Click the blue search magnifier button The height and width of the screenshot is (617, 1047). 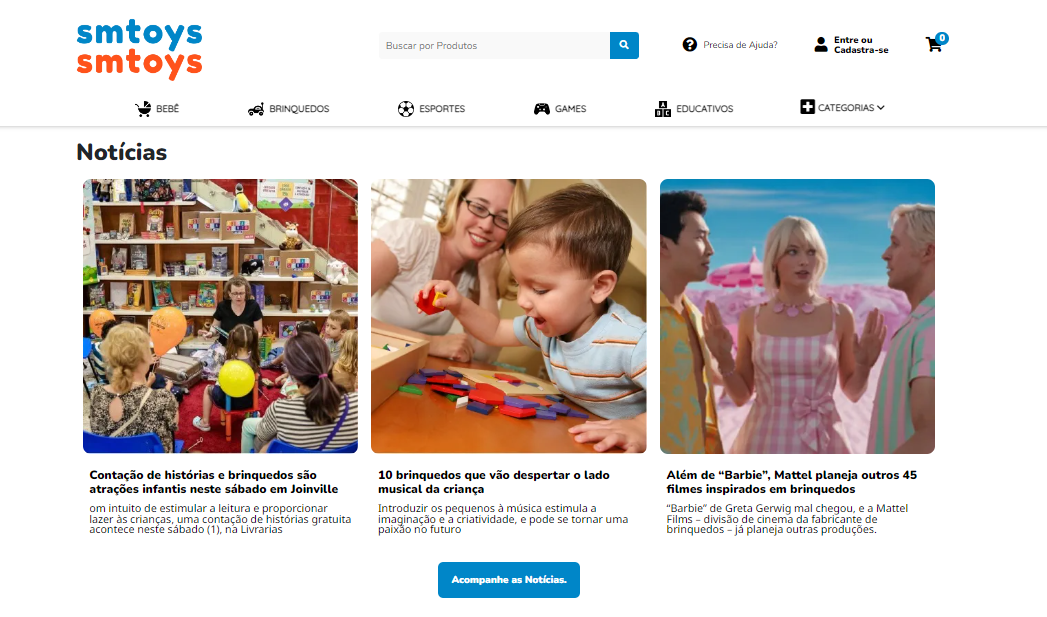pyautogui.click(x=624, y=45)
